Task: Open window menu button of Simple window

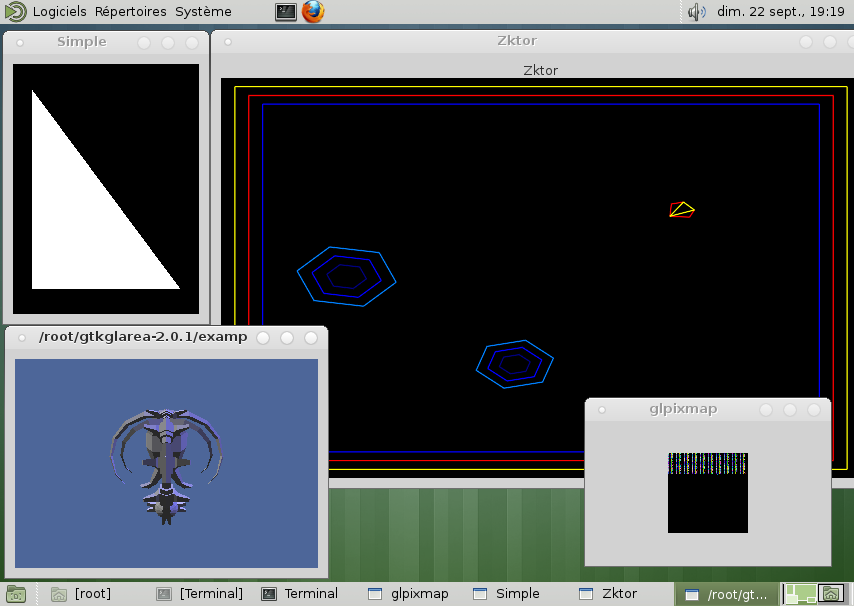Action: point(19,42)
